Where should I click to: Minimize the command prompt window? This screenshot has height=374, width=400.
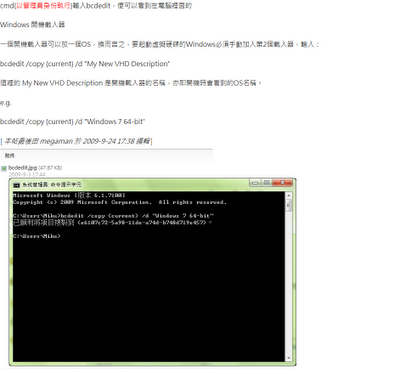255,183
